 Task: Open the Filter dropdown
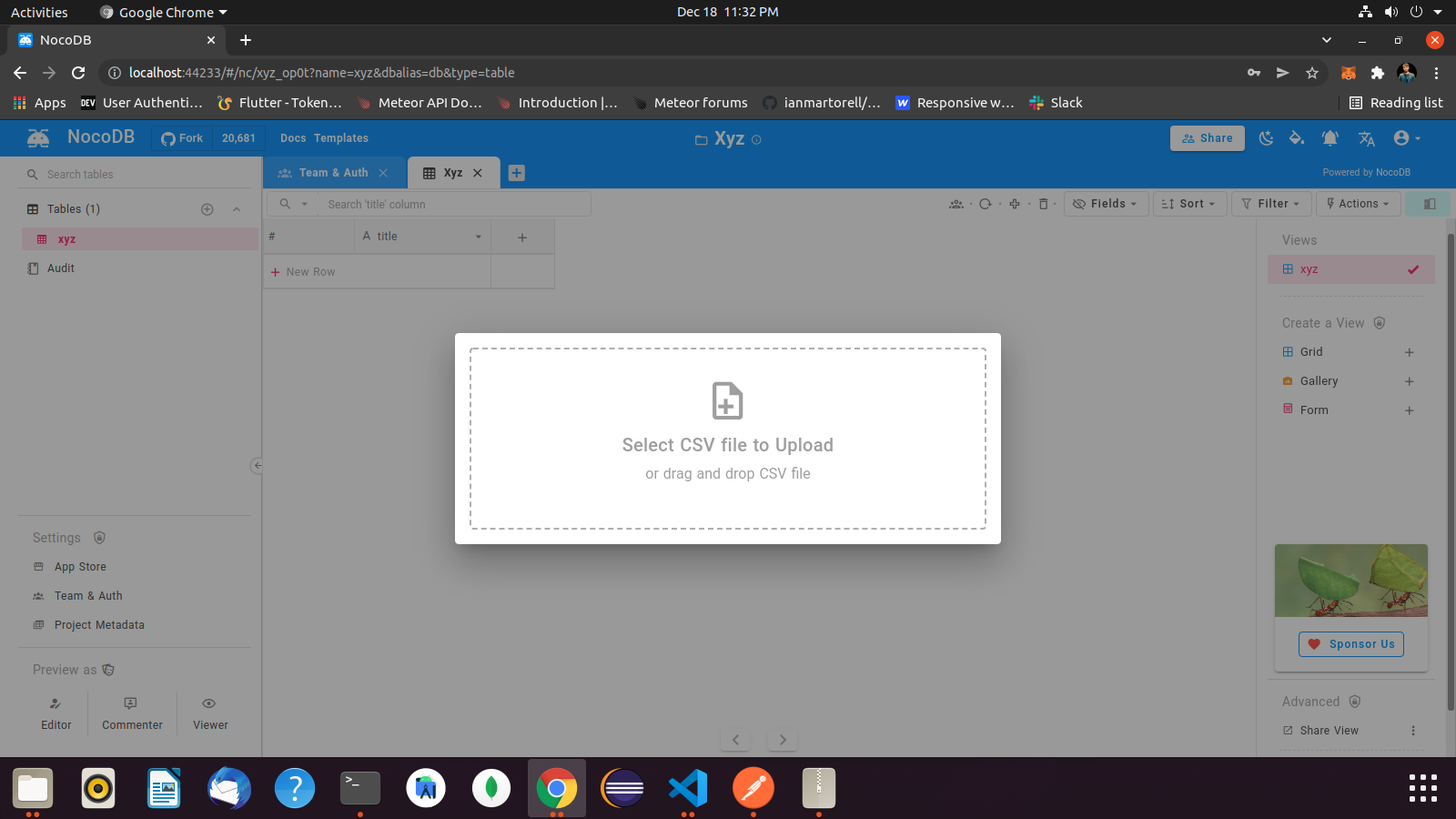[x=1271, y=204]
